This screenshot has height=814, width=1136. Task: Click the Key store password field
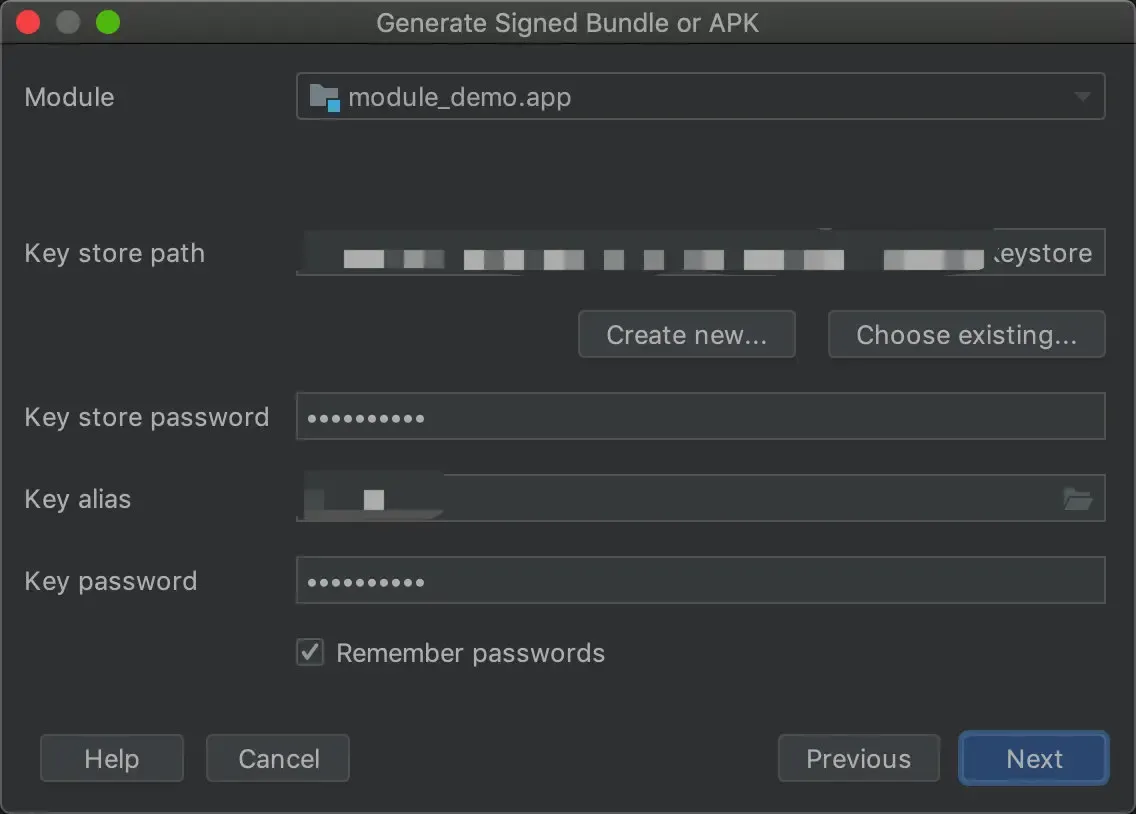[x=700, y=416]
